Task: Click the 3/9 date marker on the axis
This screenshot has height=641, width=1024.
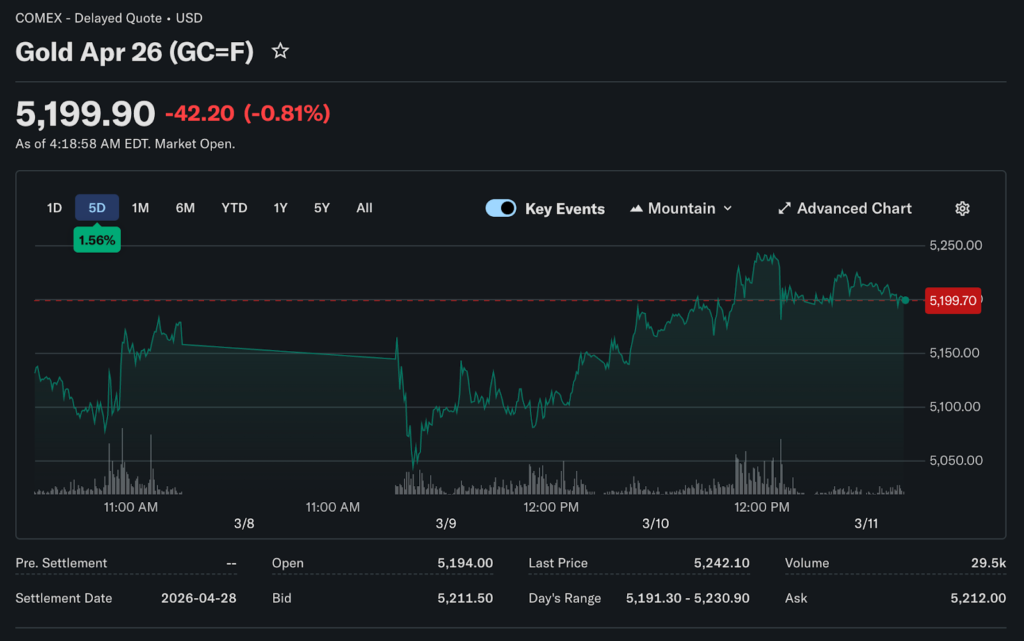Action: (x=446, y=524)
